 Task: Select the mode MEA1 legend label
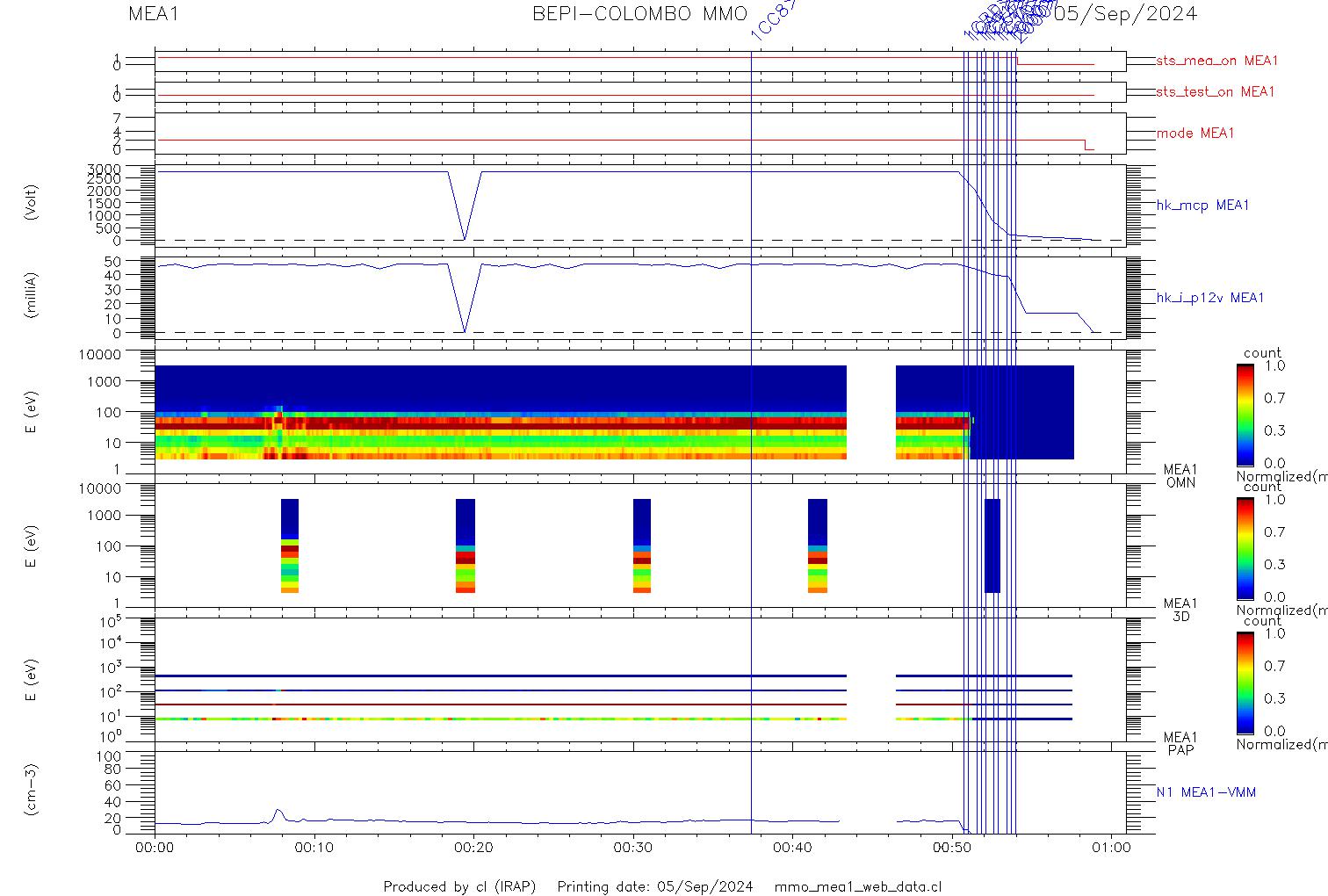pos(1195,134)
